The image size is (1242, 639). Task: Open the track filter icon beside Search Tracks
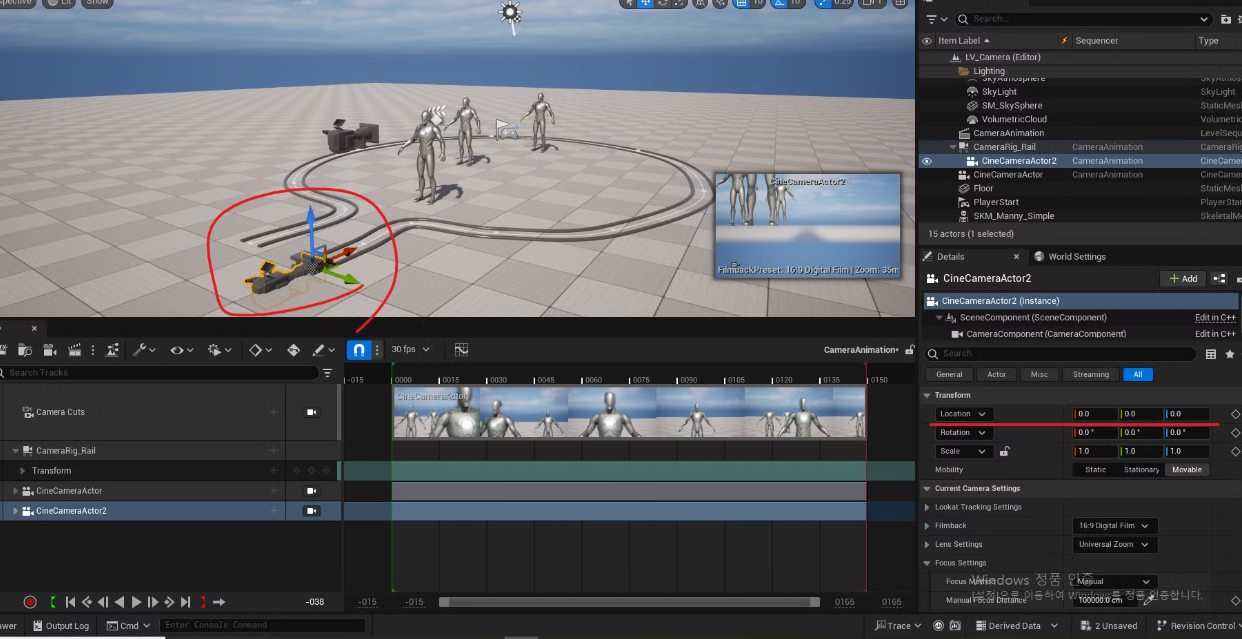pos(327,373)
